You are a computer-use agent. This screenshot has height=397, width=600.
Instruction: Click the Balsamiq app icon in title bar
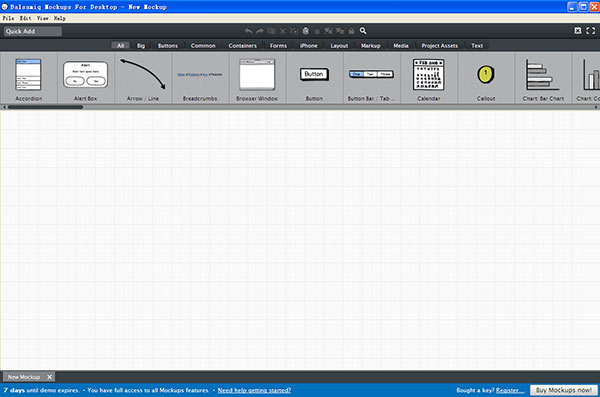5,7
